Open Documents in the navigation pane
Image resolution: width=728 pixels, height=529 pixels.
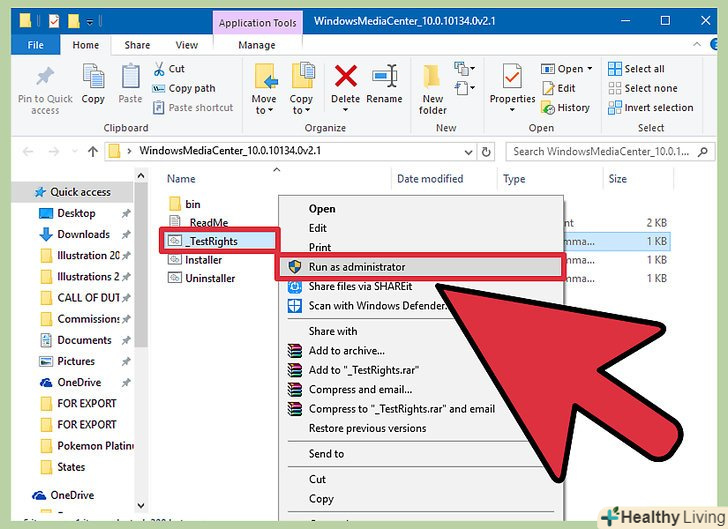click(x=84, y=340)
